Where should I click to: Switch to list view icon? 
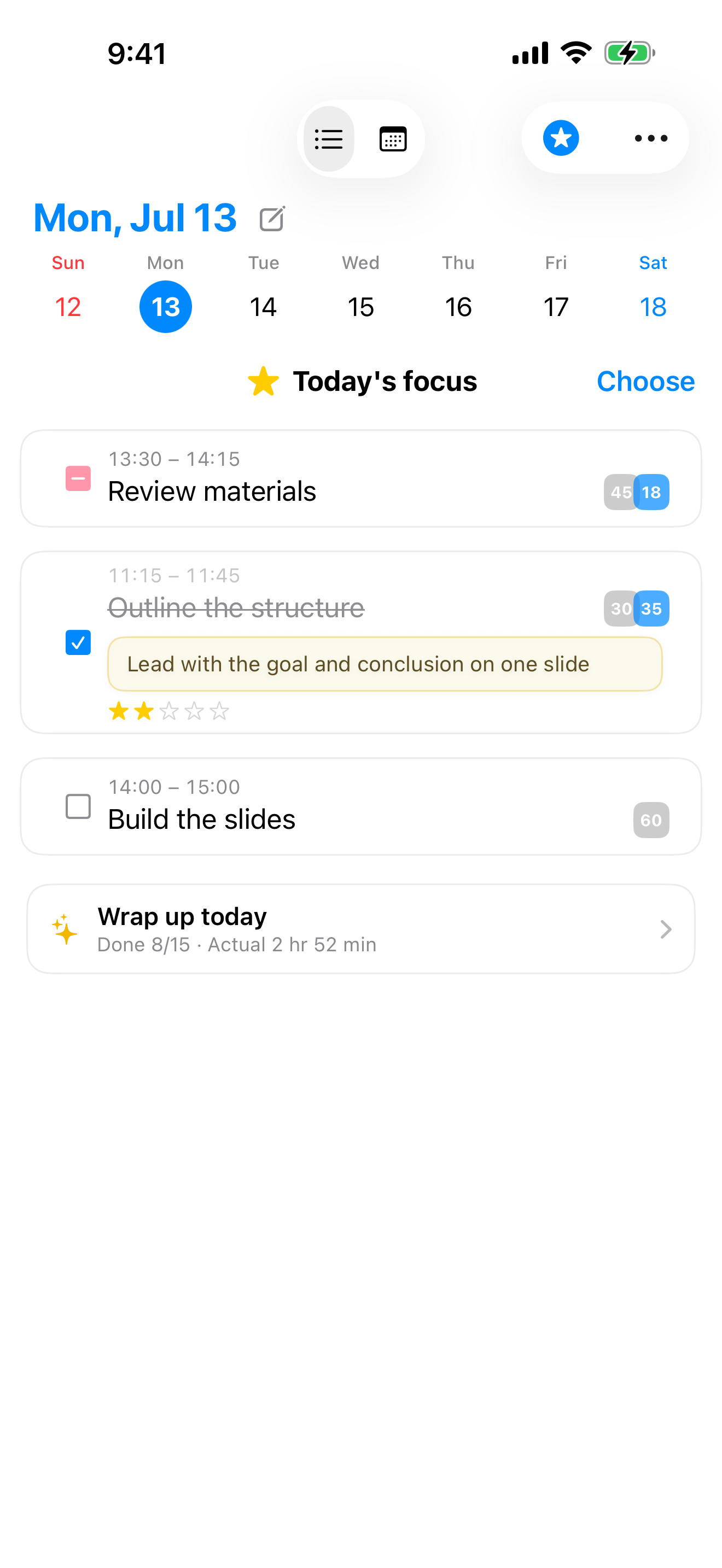pos(329,139)
